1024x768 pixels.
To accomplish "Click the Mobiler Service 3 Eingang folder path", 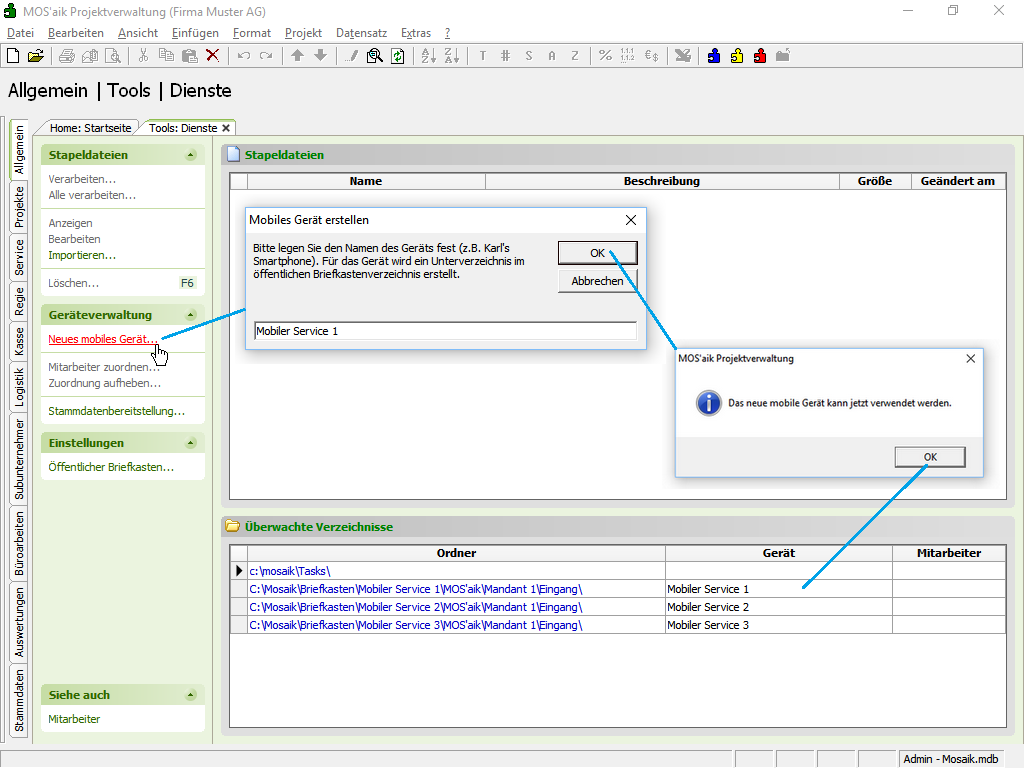I will tap(416, 626).
